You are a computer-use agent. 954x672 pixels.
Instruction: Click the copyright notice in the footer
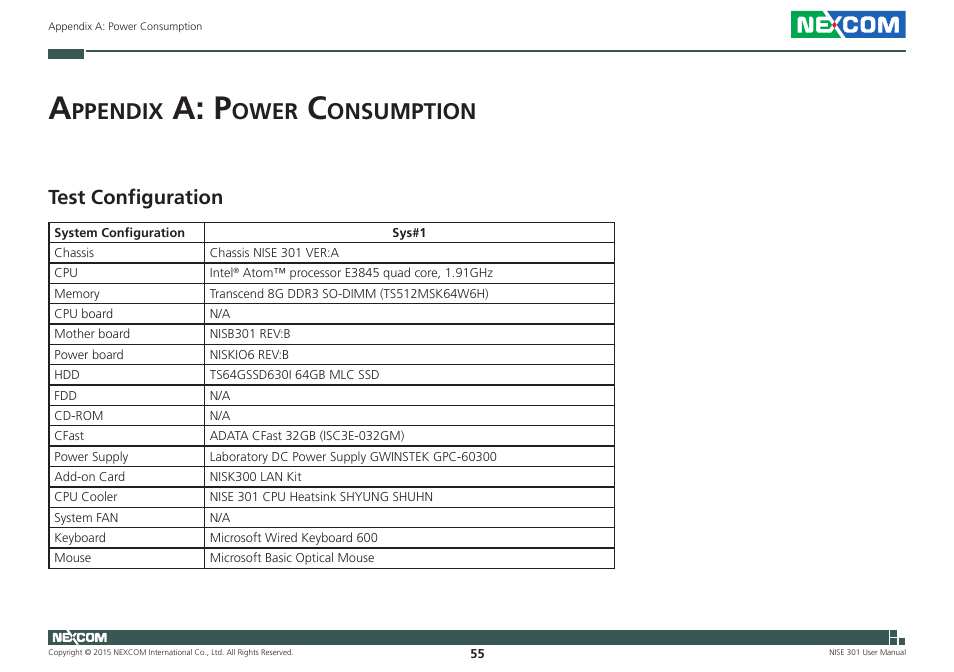pos(170,652)
